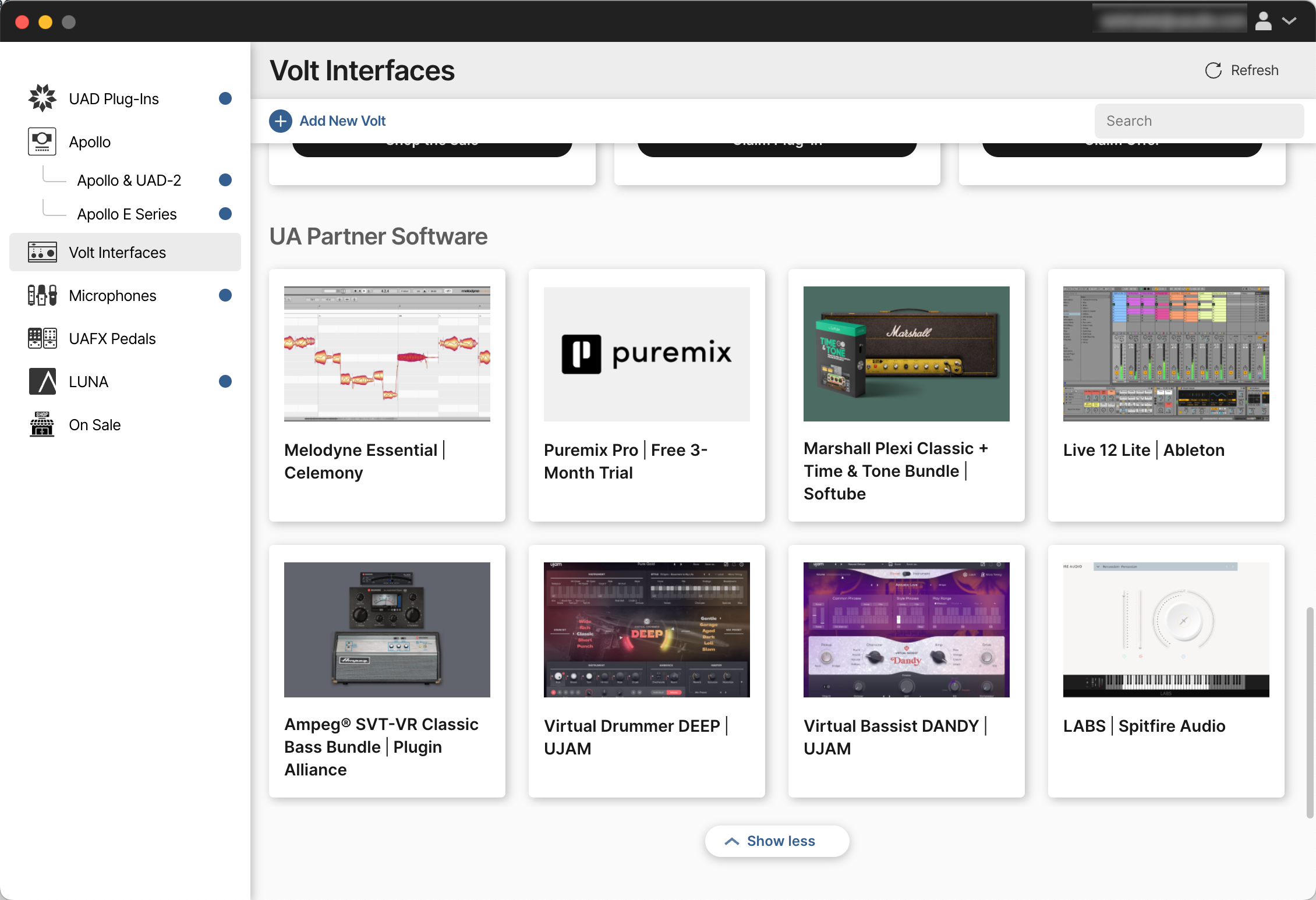Image resolution: width=1316 pixels, height=900 pixels.
Task: Select the UAD Plug-Ins sidebar icon
Action: click(42, 98)
